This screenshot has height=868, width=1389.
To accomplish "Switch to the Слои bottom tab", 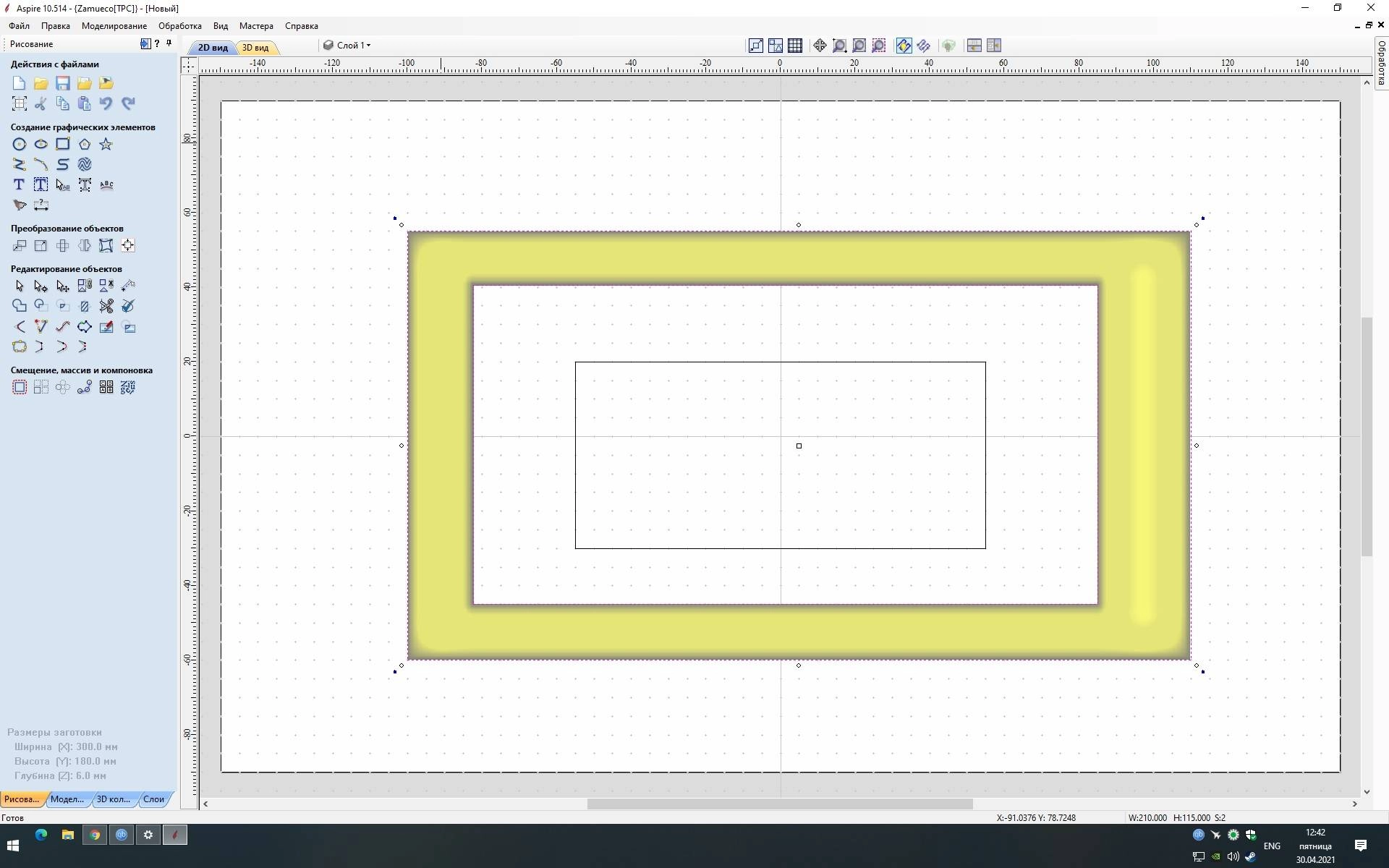I will click(x=153, y=799).
